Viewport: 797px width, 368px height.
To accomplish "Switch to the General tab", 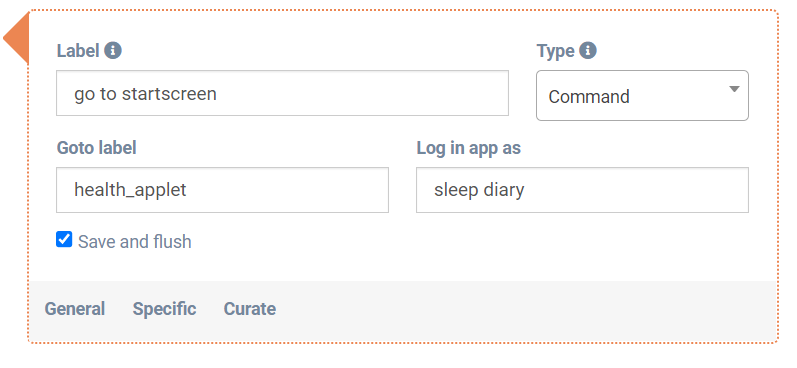I will click(x=75, y=309).
